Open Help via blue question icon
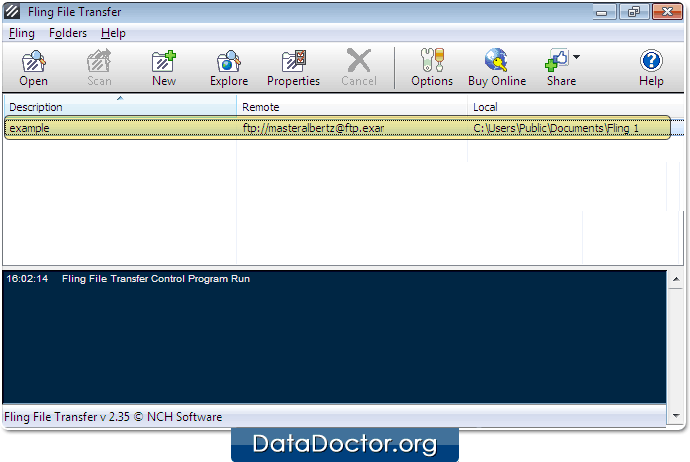Image resolution: width=690 pixels, height=462 pixels. tap(651, 61)
